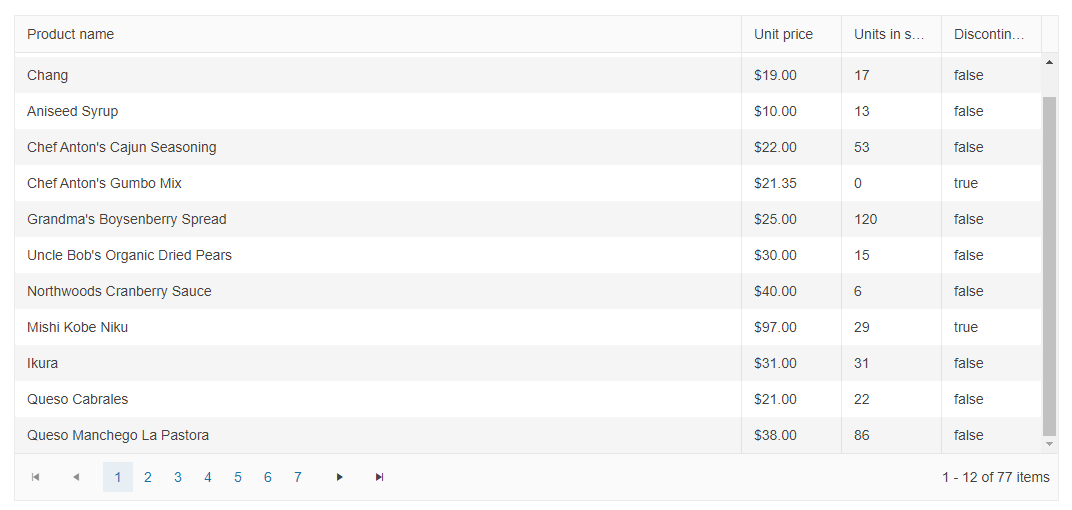
Task: Jump to the last page arrow
Action: coord(380,477)
